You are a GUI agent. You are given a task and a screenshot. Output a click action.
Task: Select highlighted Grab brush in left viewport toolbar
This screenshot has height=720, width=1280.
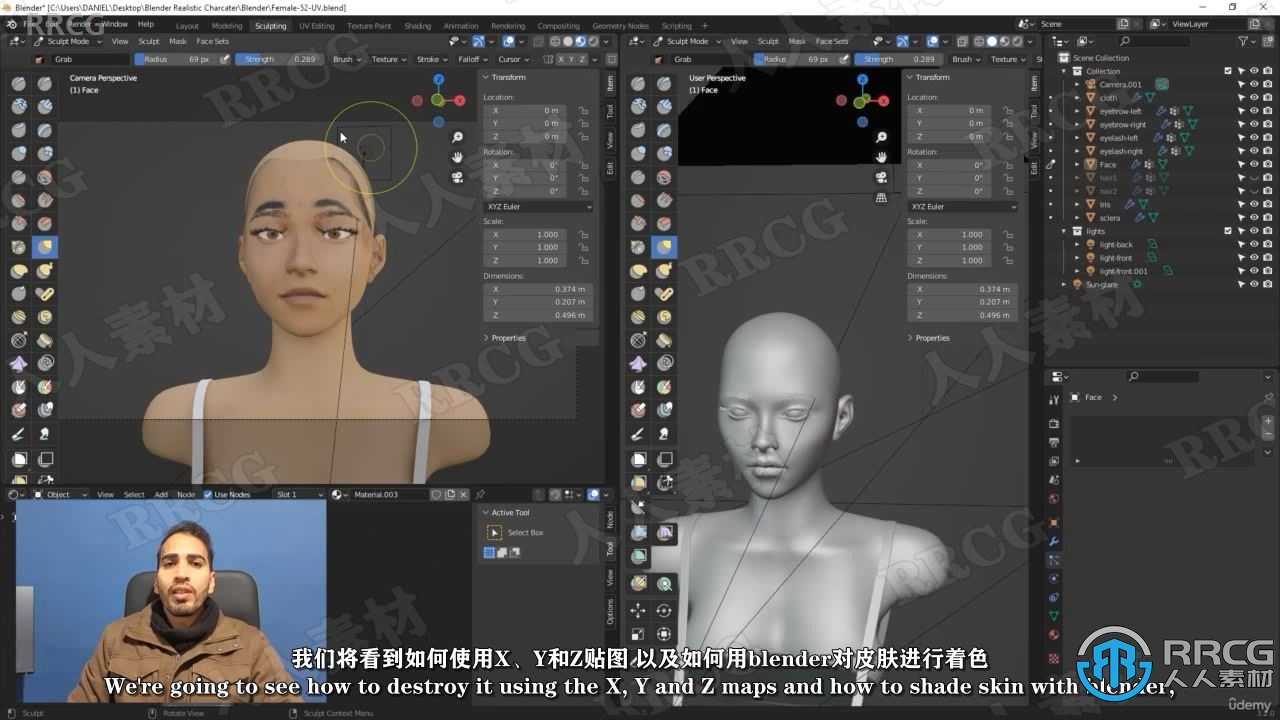point(45,247)
